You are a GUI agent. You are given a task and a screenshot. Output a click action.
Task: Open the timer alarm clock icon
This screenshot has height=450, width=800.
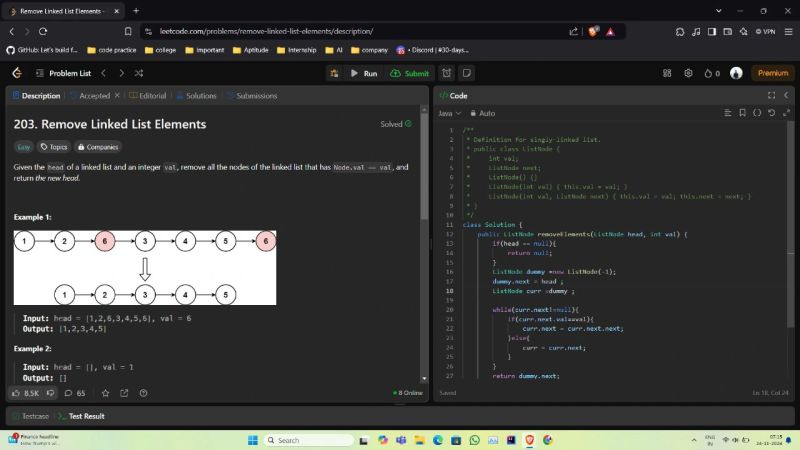pyautogui.click(x=446, y=73)
